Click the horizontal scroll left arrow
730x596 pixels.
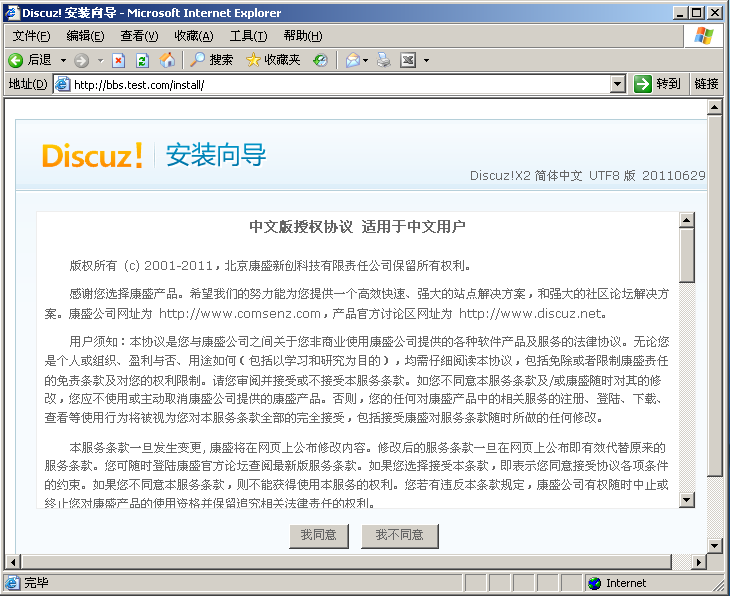point(13,562)
